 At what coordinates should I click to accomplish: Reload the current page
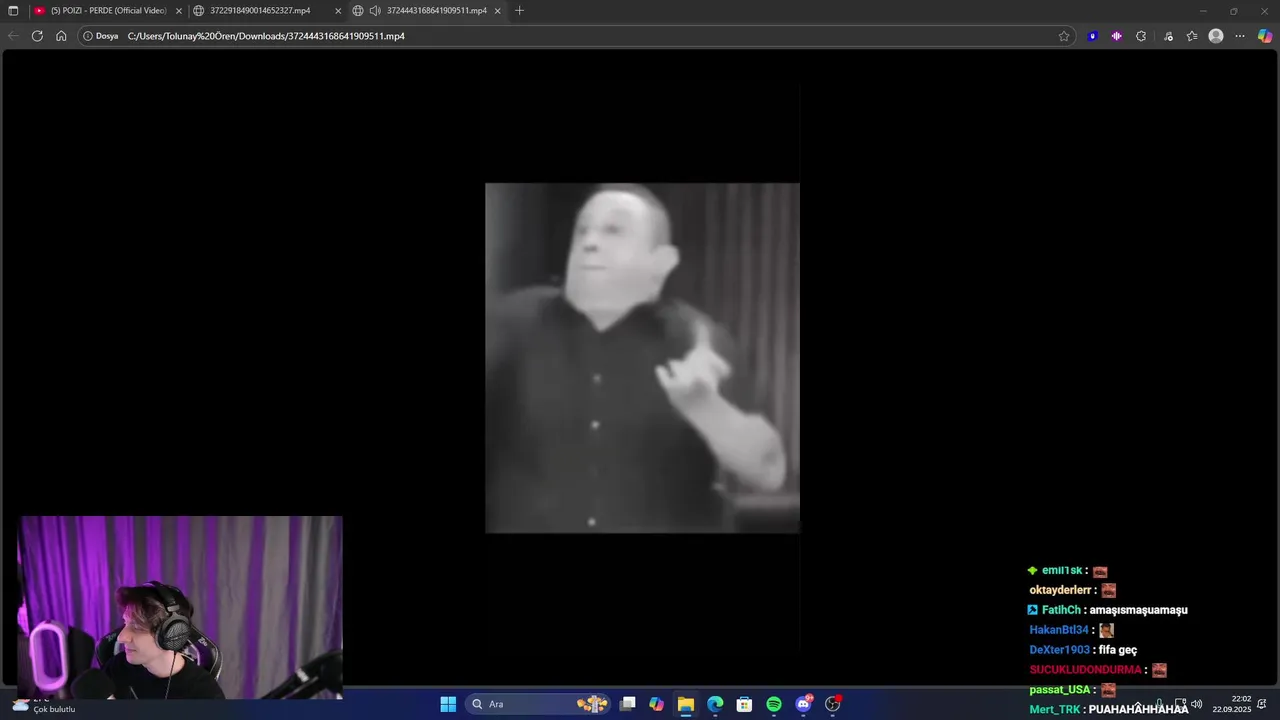[x=37, y=36]
